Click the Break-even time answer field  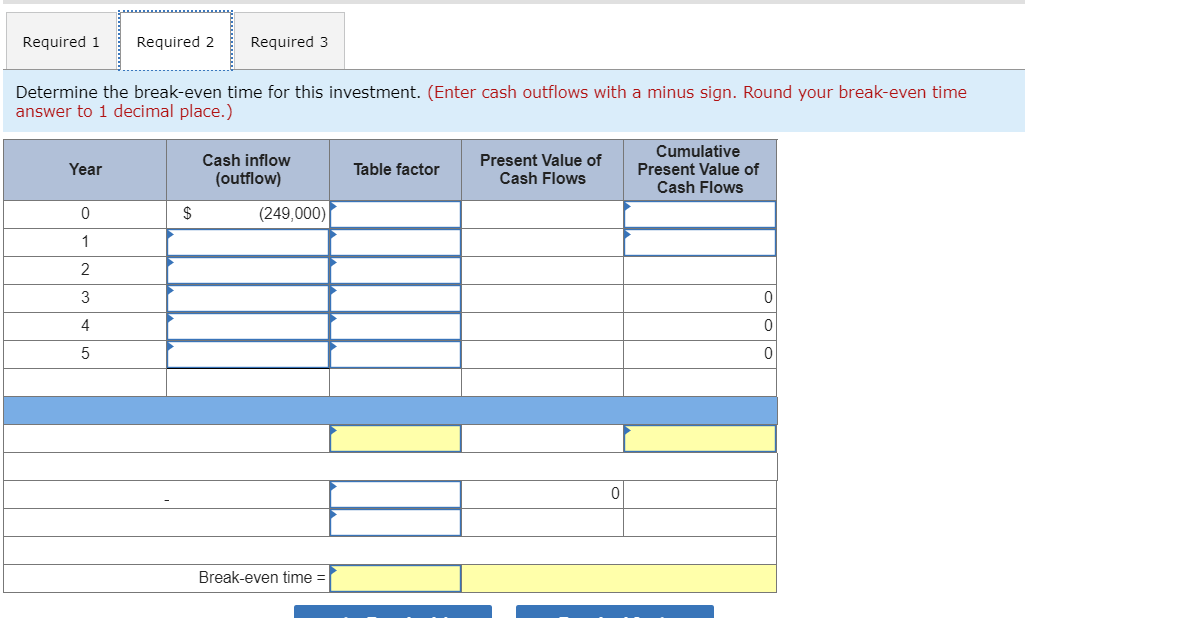396,578
